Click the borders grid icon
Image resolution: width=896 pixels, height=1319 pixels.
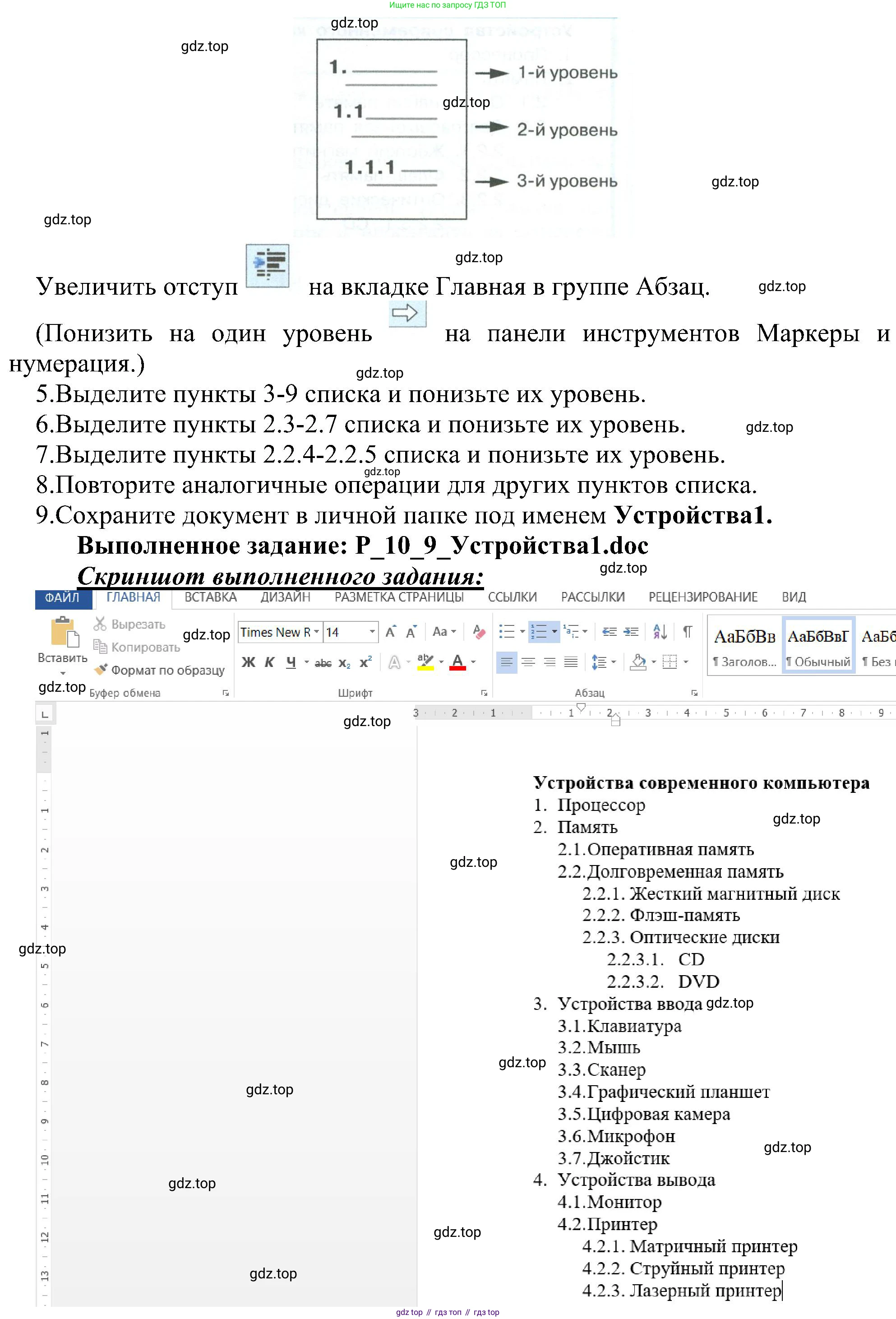click(670, 662)
